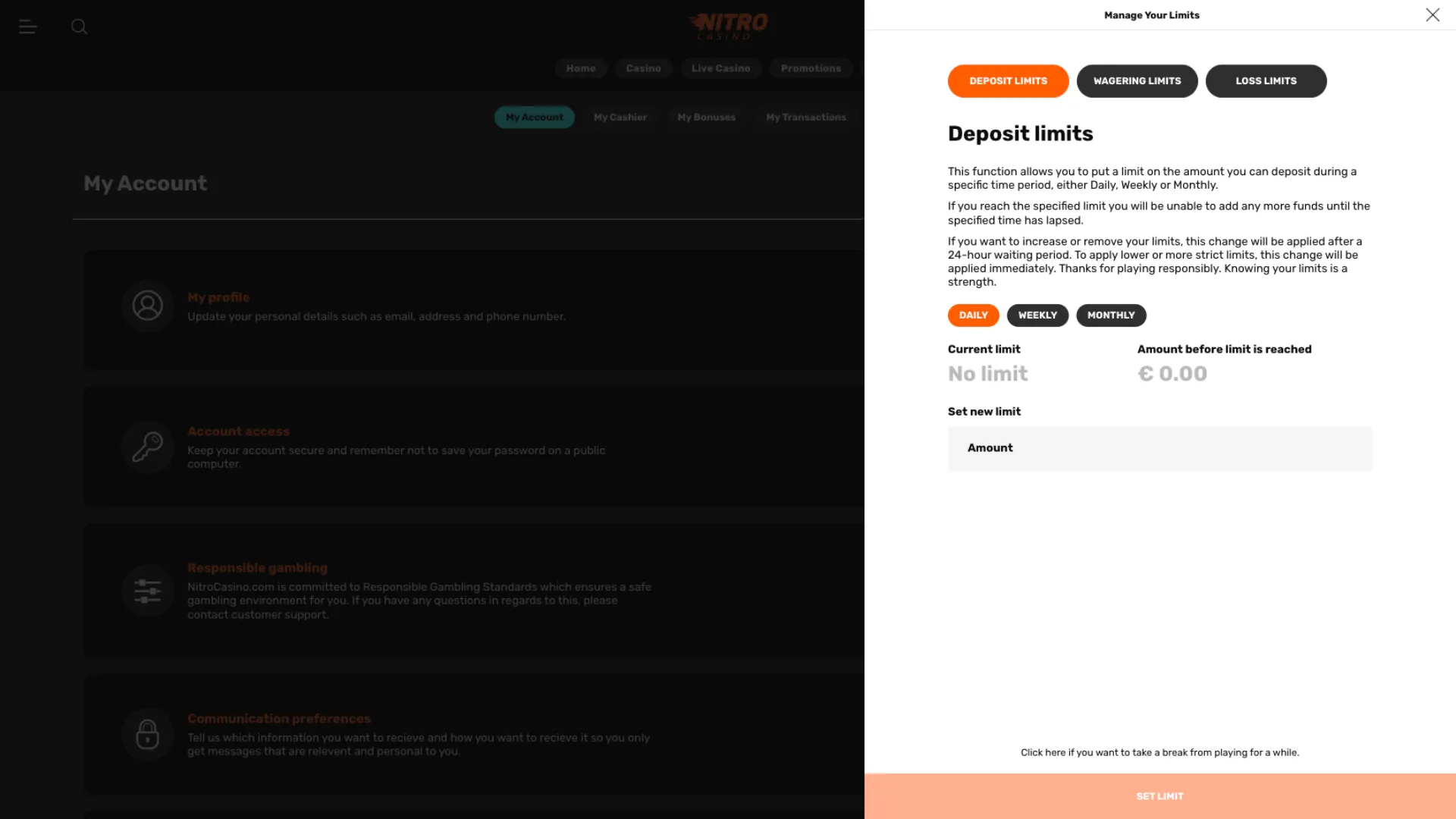Image resolution: width=1456 pixels, height=819 pixels.
Task: Click the My profile person icon
Action: (x=147, y=306)
